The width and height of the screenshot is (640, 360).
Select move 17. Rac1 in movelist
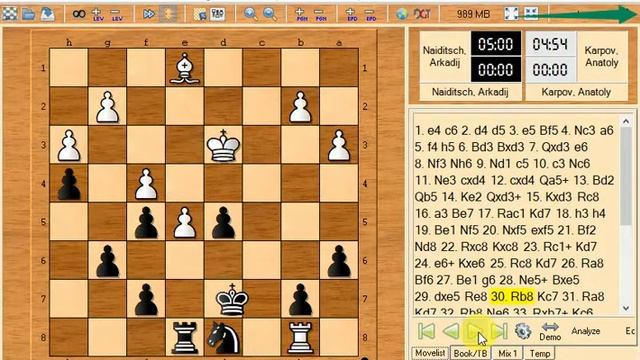(503, 213)
